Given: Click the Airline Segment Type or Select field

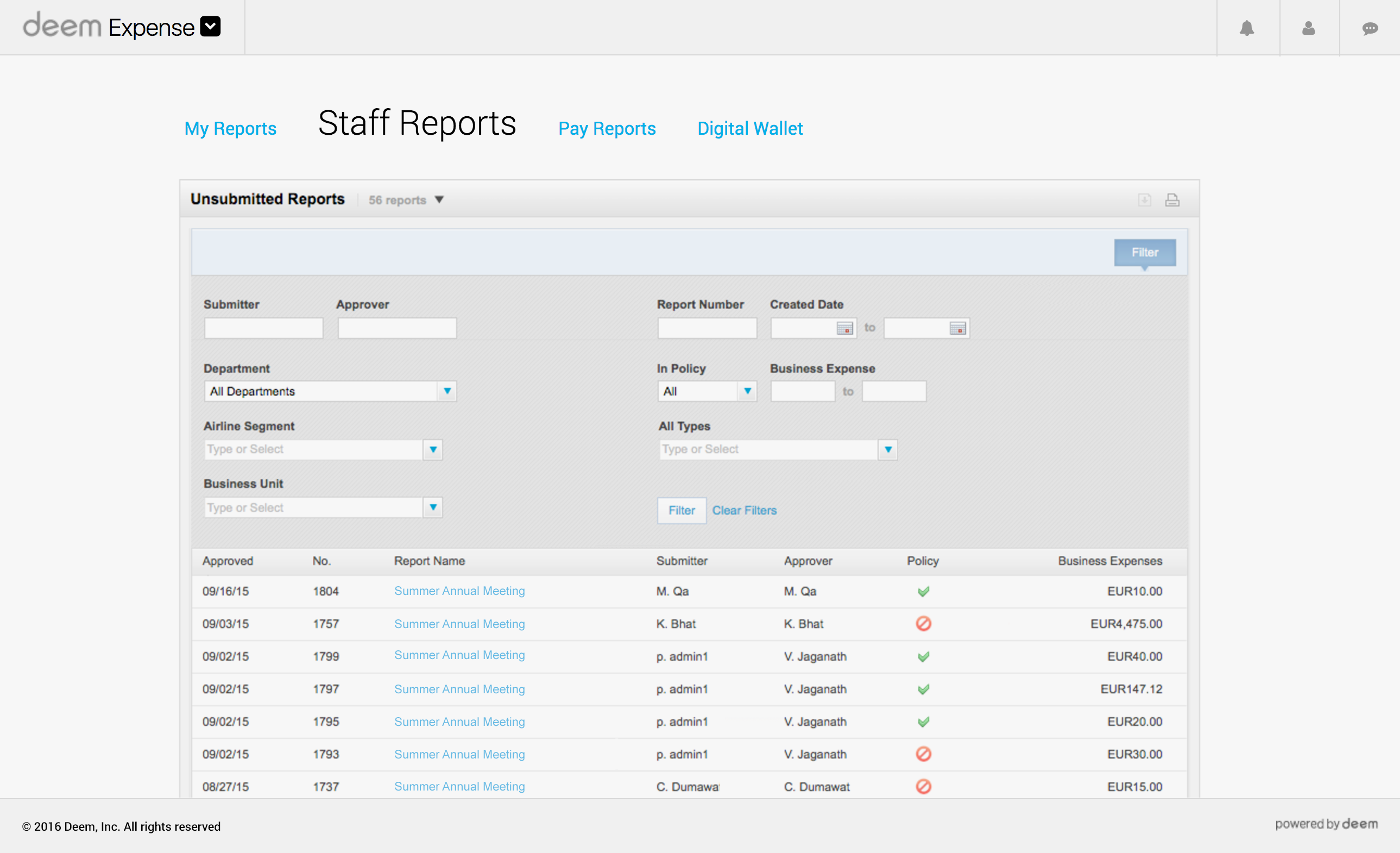Looking at the screenshot, I should (x=314, y=449).
